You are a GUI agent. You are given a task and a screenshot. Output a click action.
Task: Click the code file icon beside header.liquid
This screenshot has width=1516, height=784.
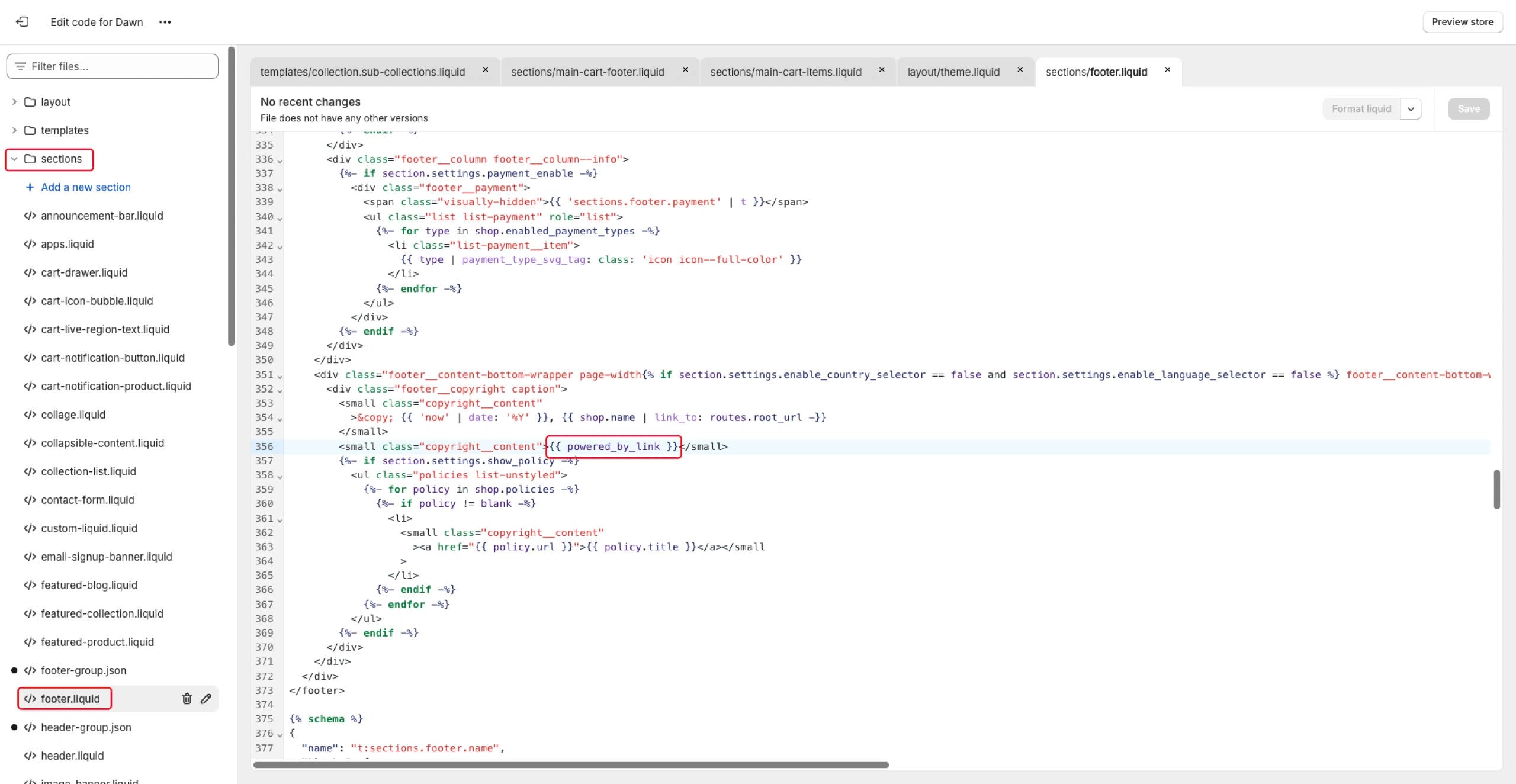pyautogui.click(x=30, y=756)
